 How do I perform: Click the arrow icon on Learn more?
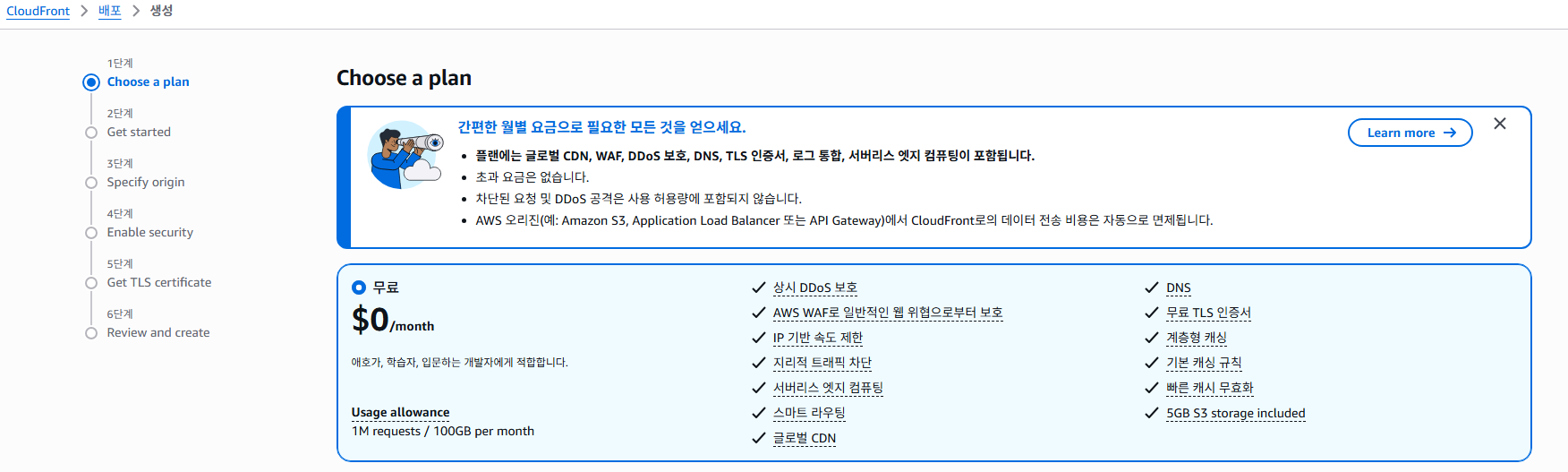[x=1450, y=133]
